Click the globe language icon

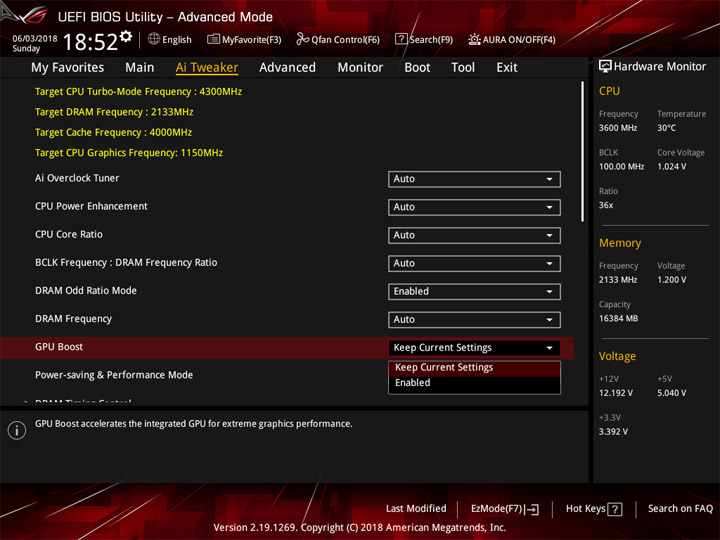coord(154,39)
